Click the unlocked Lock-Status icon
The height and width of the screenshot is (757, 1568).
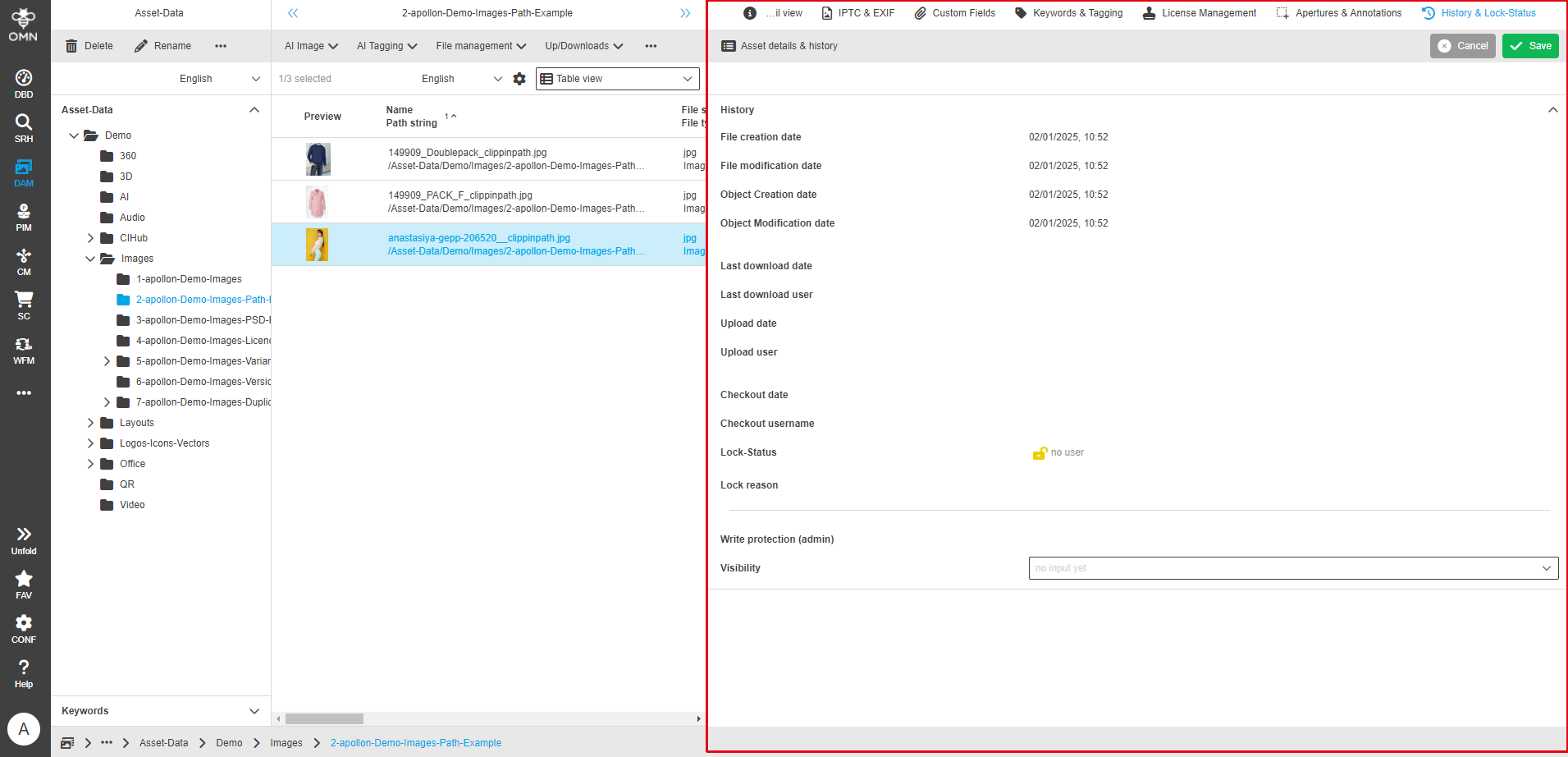(1040, 452)
